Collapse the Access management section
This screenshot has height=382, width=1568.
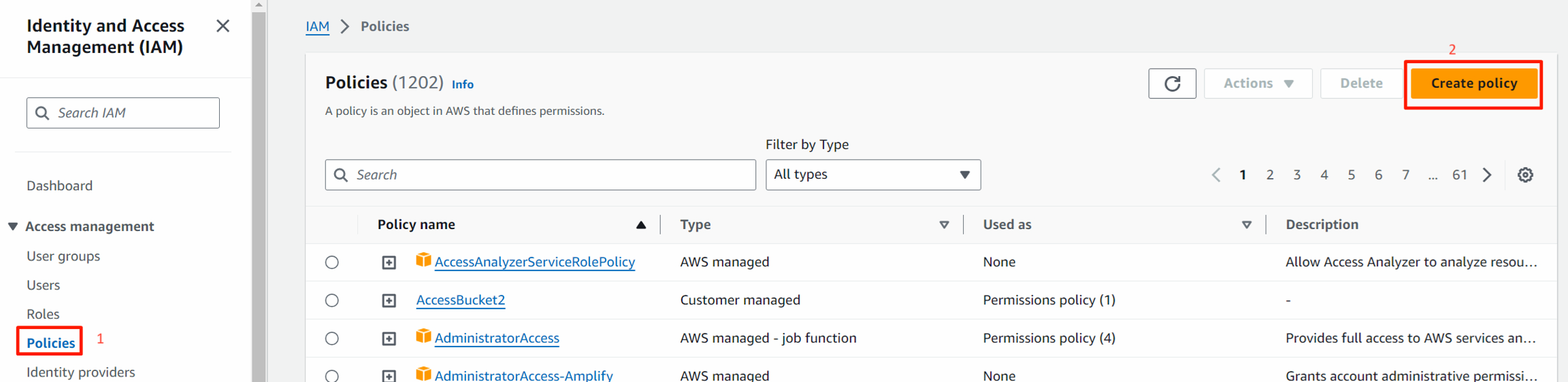point(13,226)
